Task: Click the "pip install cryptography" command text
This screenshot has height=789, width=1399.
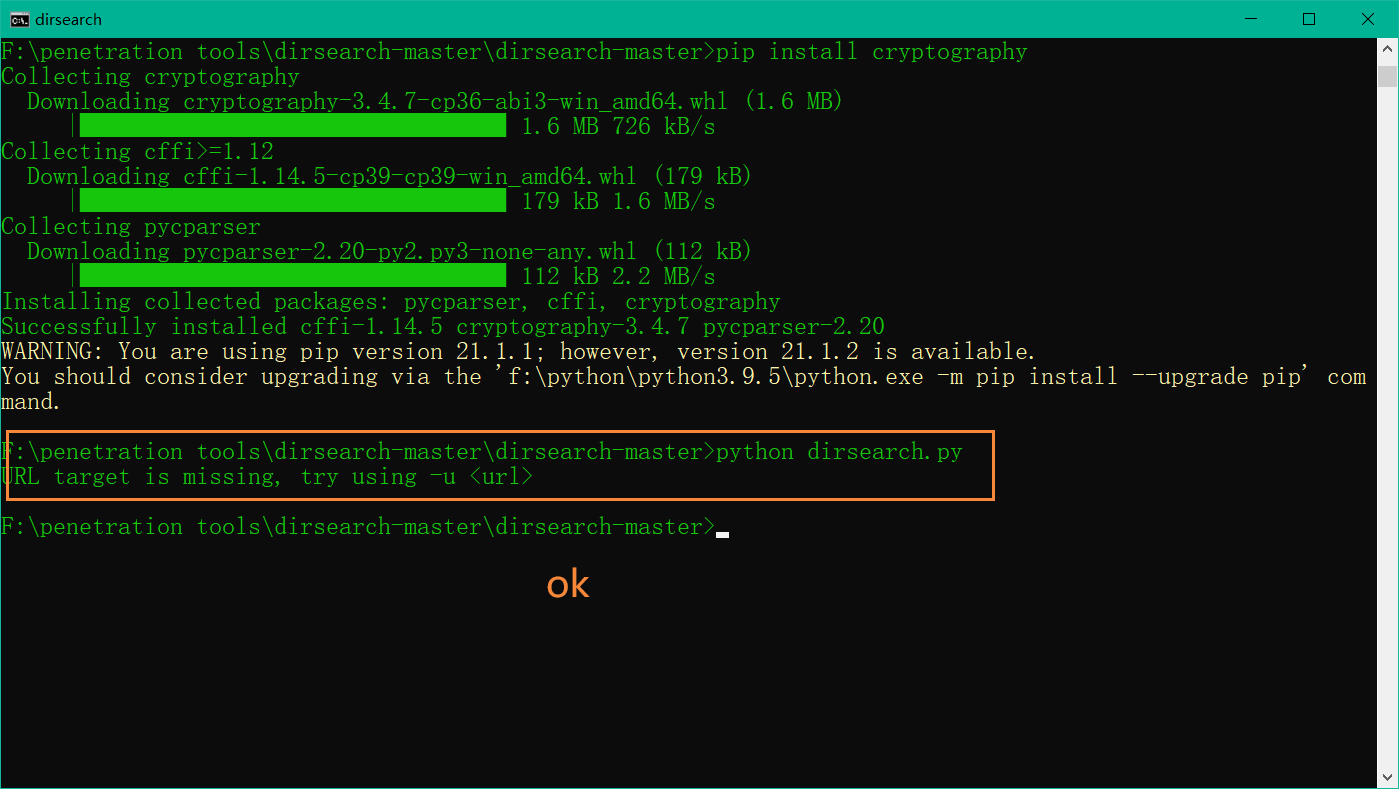Action: tap(872, 52)
